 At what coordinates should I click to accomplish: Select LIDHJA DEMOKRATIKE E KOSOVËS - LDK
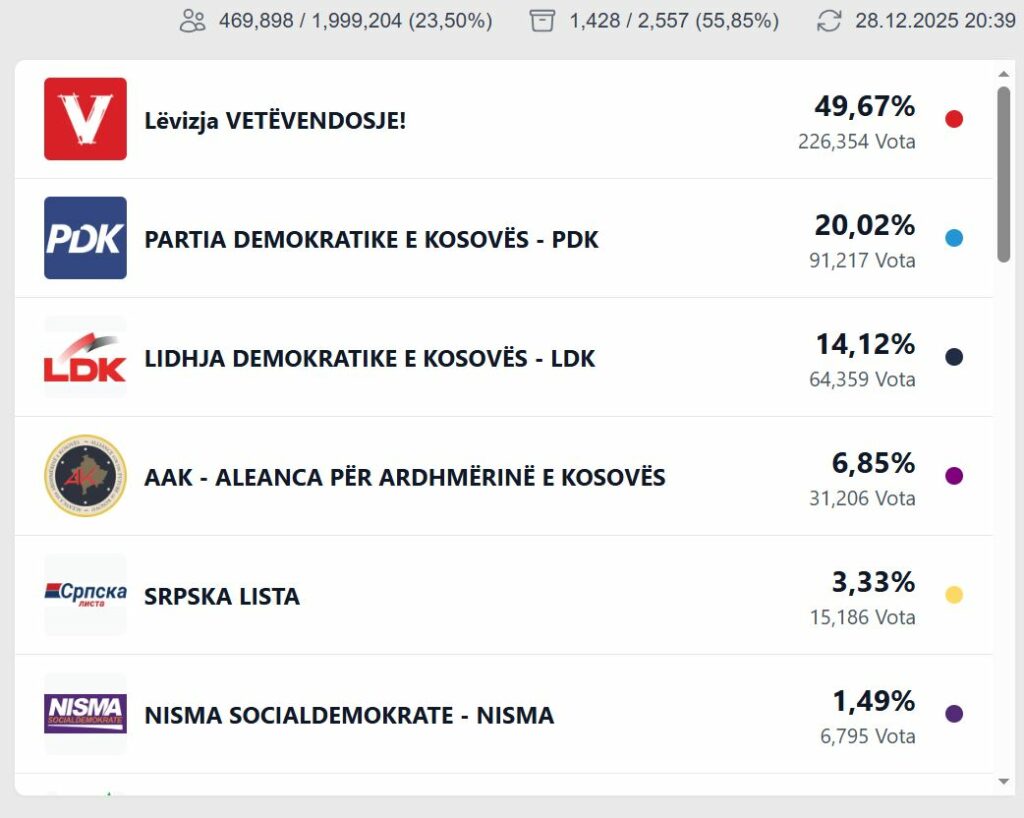(369, 359)
